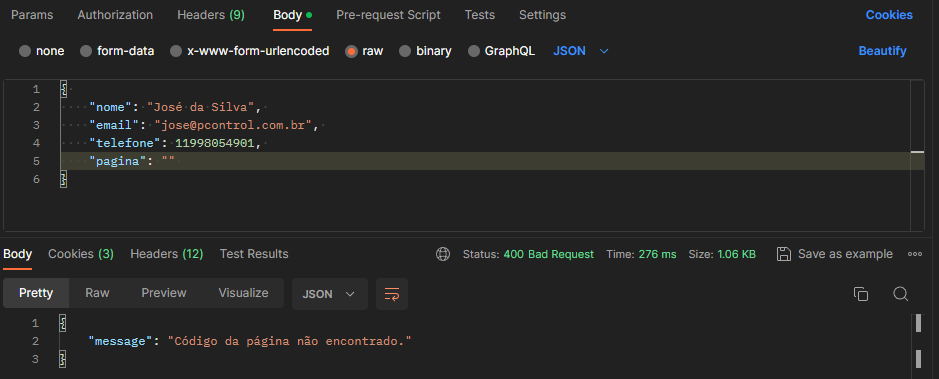Viewport: 939px width, 379px height.
Task: Click the globe network info icon
Action: coord(443,254)
